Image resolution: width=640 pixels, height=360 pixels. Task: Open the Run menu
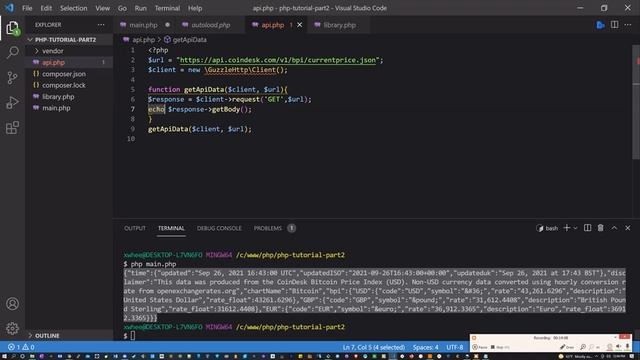140,8
